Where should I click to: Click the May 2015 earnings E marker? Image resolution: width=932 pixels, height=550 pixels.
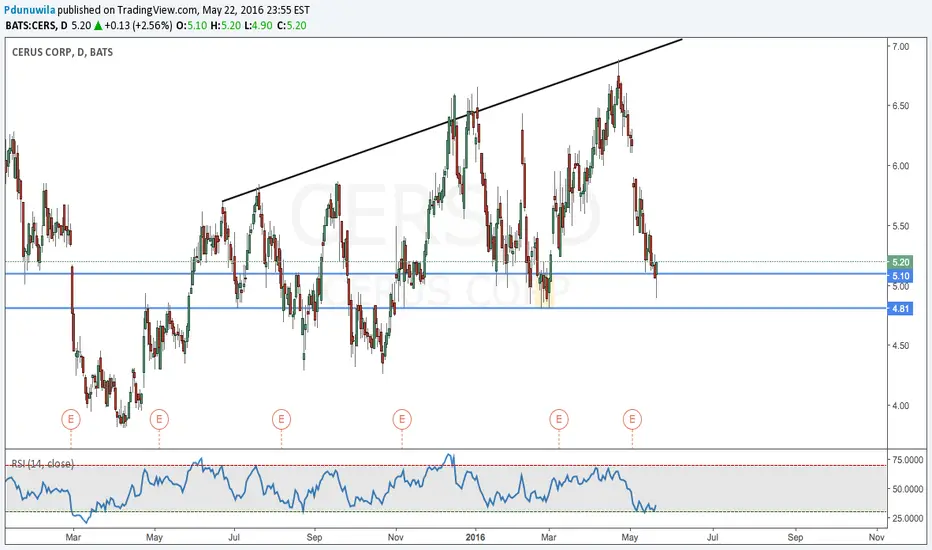(x=159, y=419)
